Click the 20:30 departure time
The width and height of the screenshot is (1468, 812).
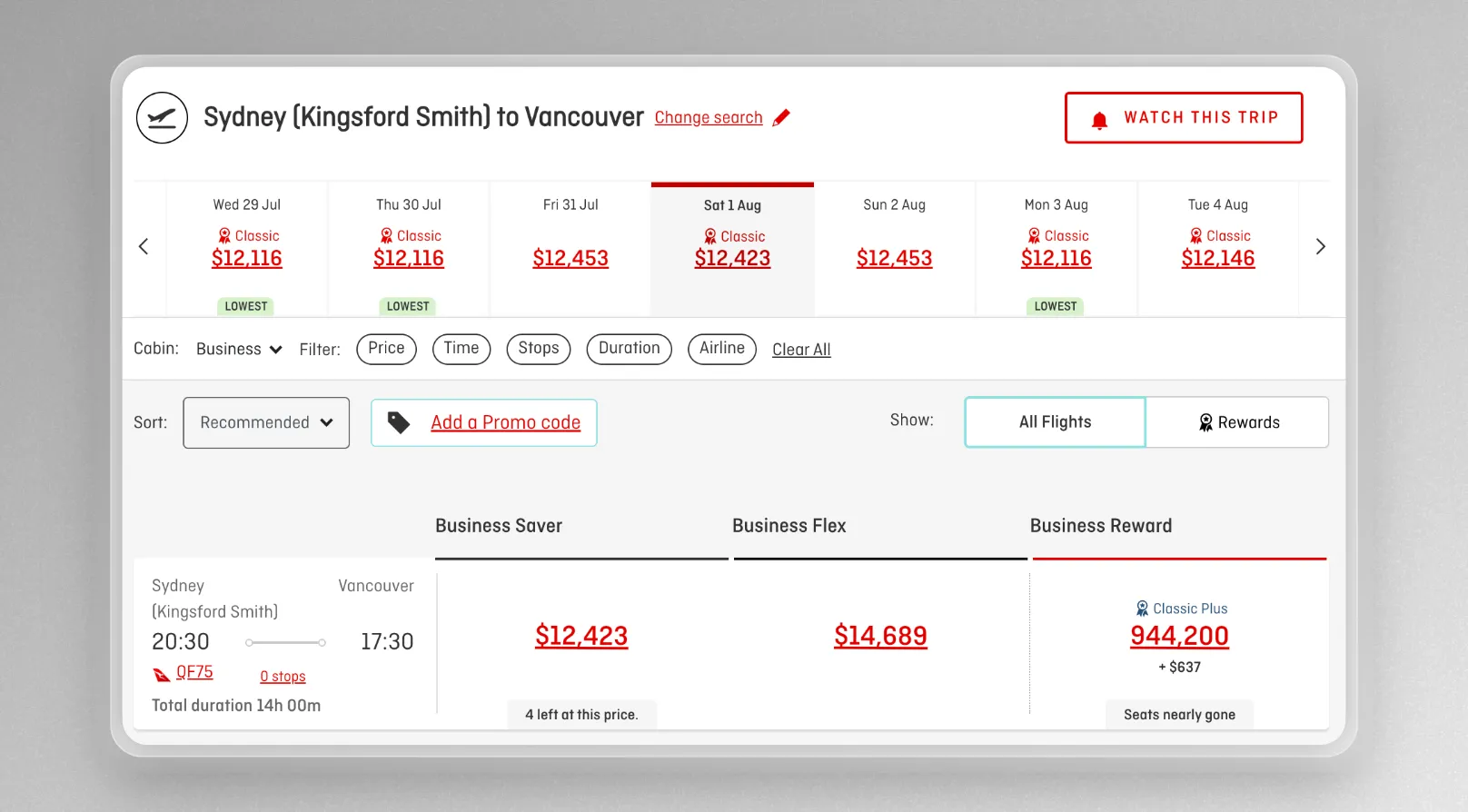tap(181, 642)
